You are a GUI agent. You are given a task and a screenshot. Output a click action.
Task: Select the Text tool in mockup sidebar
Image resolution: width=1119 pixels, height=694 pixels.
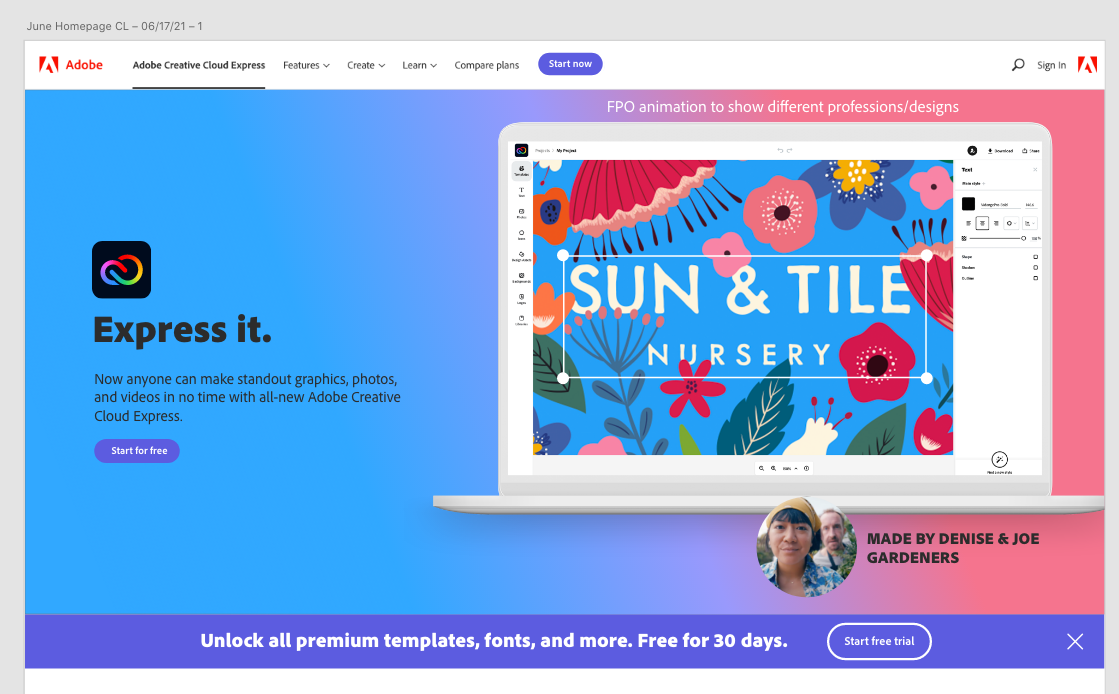tap(521, 192)
